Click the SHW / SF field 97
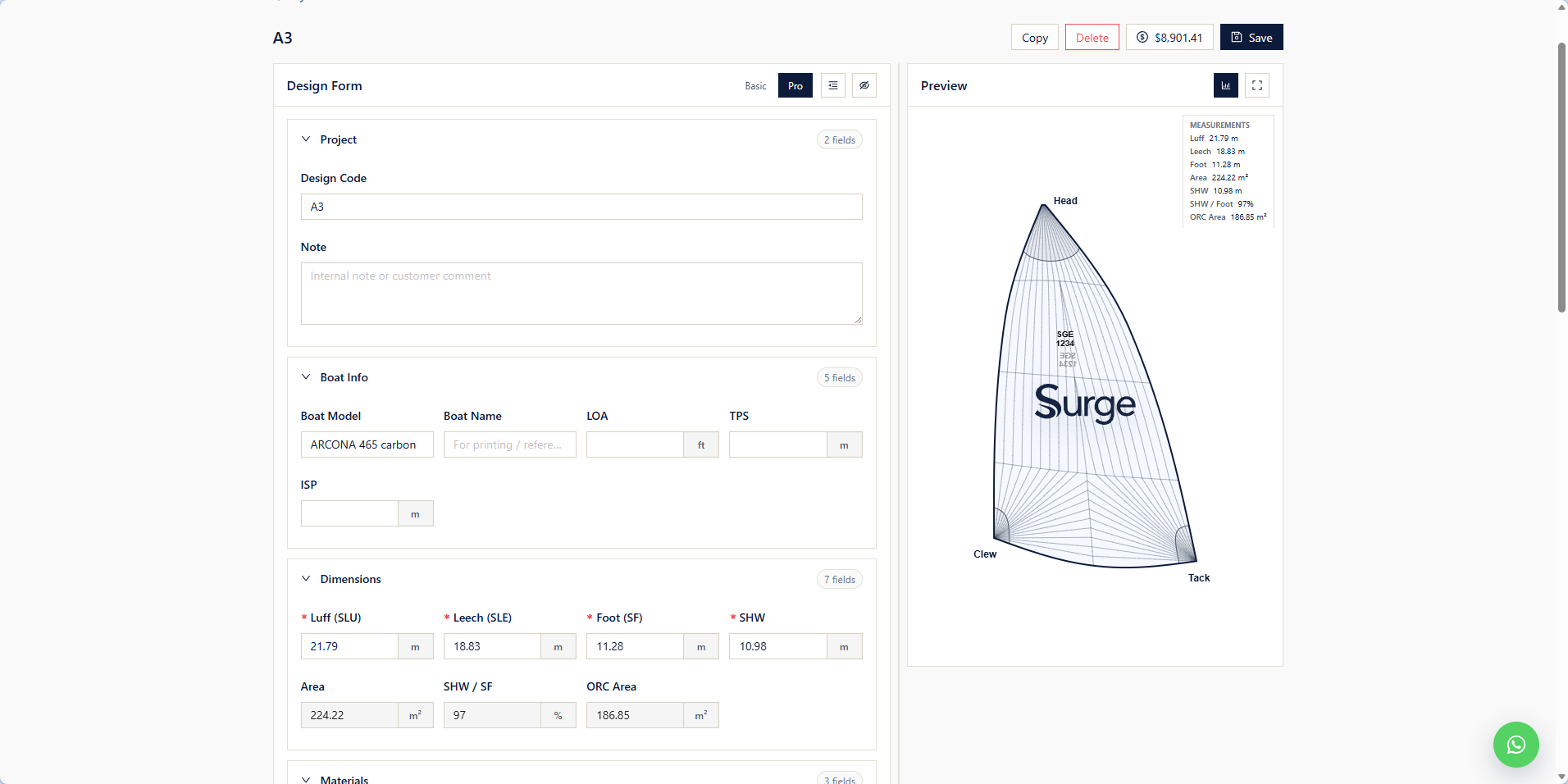 tap(492, 715)
